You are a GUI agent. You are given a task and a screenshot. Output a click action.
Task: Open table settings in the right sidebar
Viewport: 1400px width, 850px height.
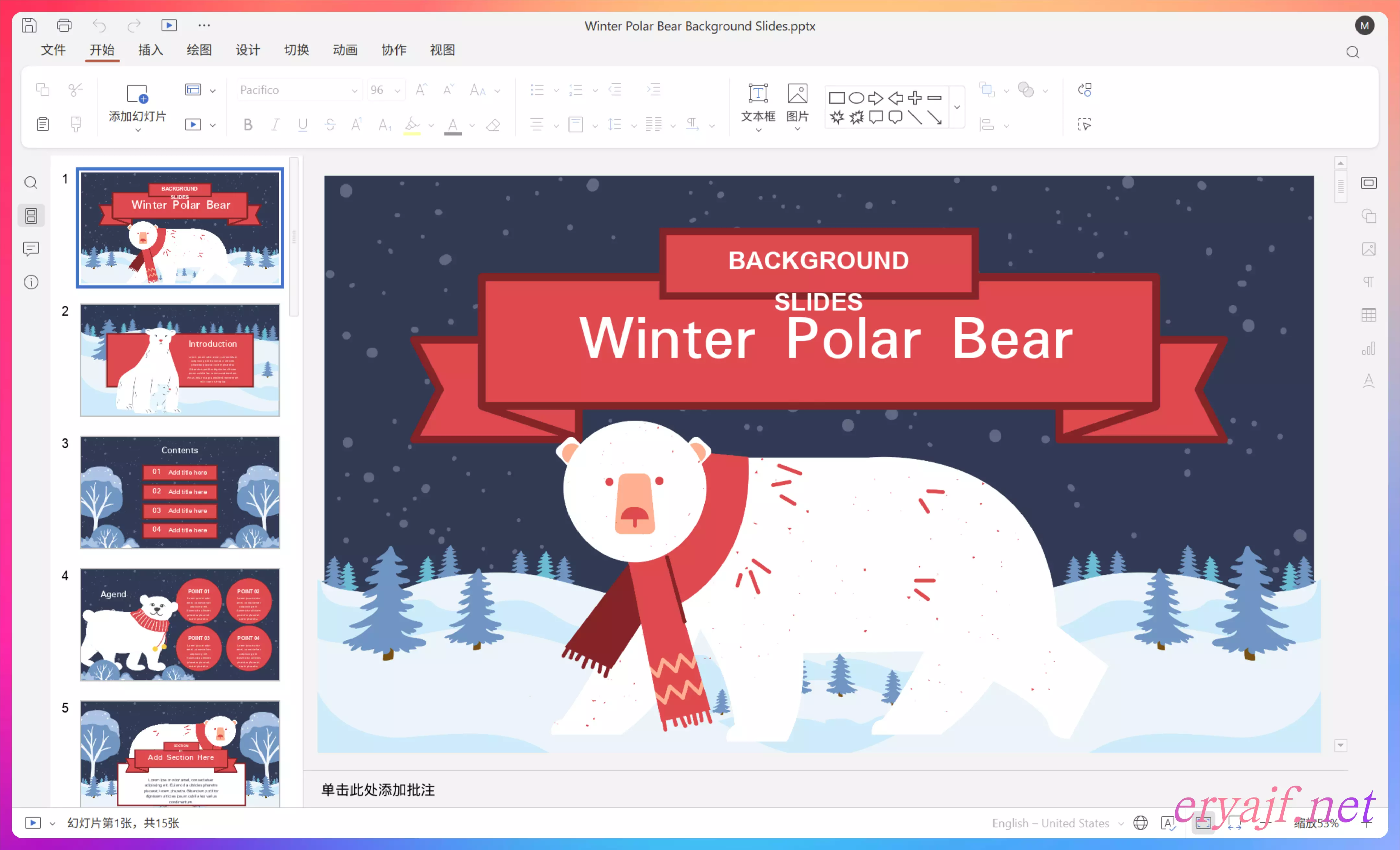point(1368,315)
